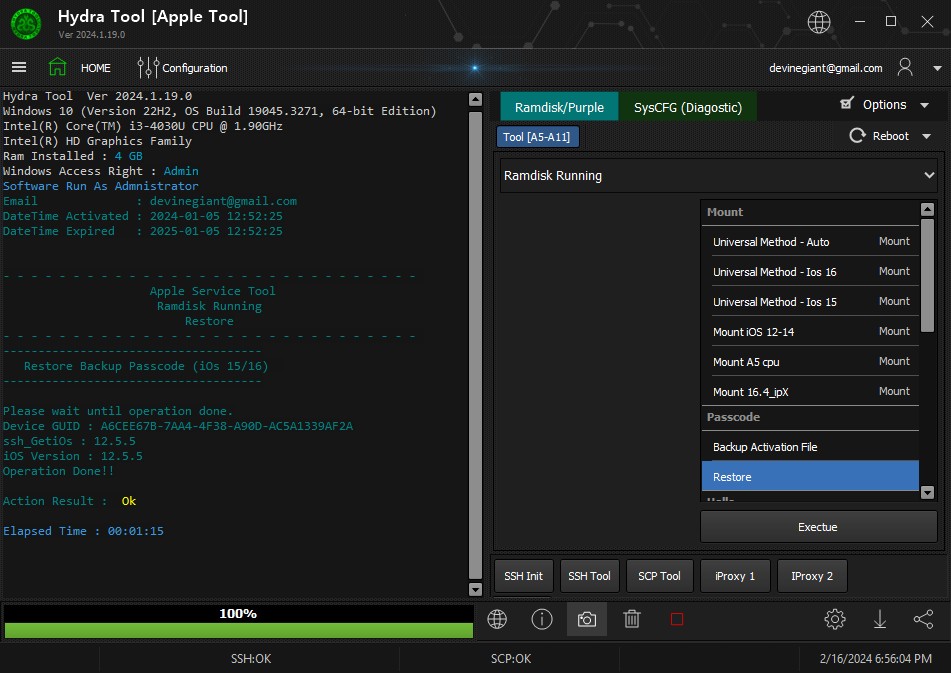Click the green HOME house icon
951x673 pixels.
point(57,67)
